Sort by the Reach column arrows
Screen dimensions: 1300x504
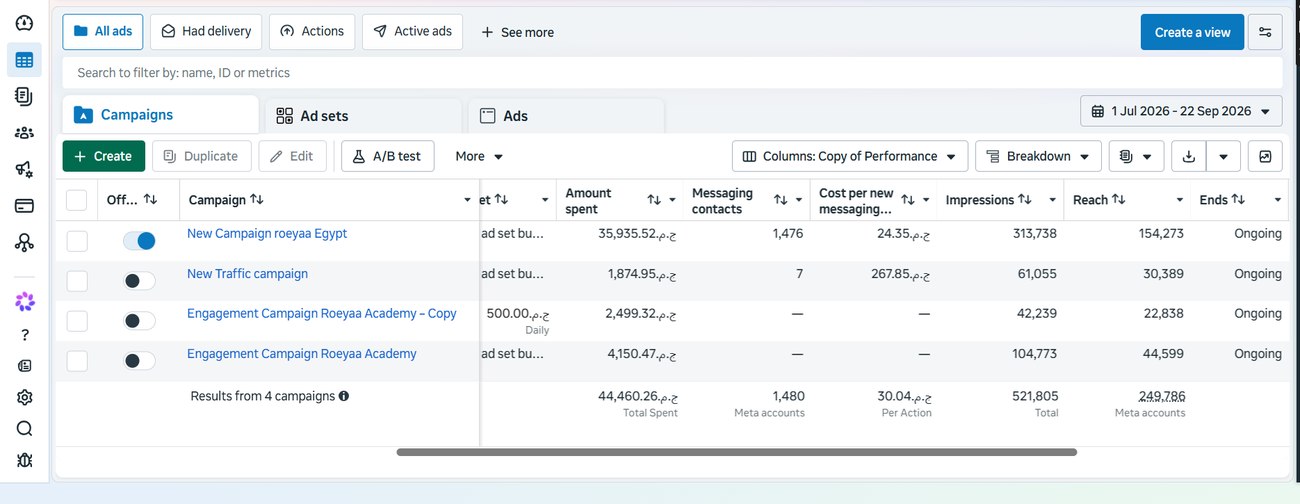tap(1118, 200)
